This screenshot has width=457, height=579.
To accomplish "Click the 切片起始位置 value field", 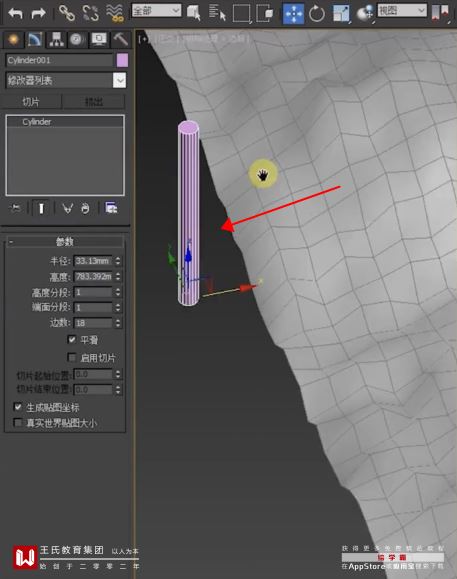I will point(93,374).
